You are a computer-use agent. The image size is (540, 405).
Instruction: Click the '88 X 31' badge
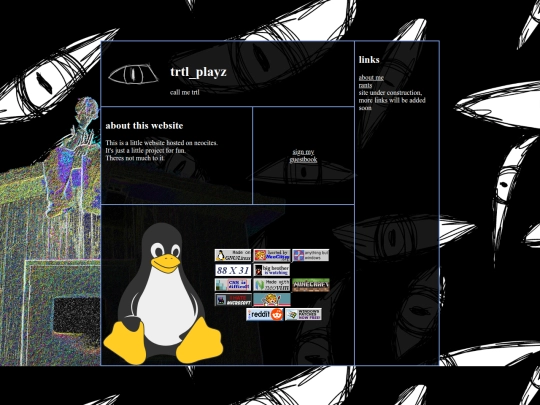coord(233,270)
